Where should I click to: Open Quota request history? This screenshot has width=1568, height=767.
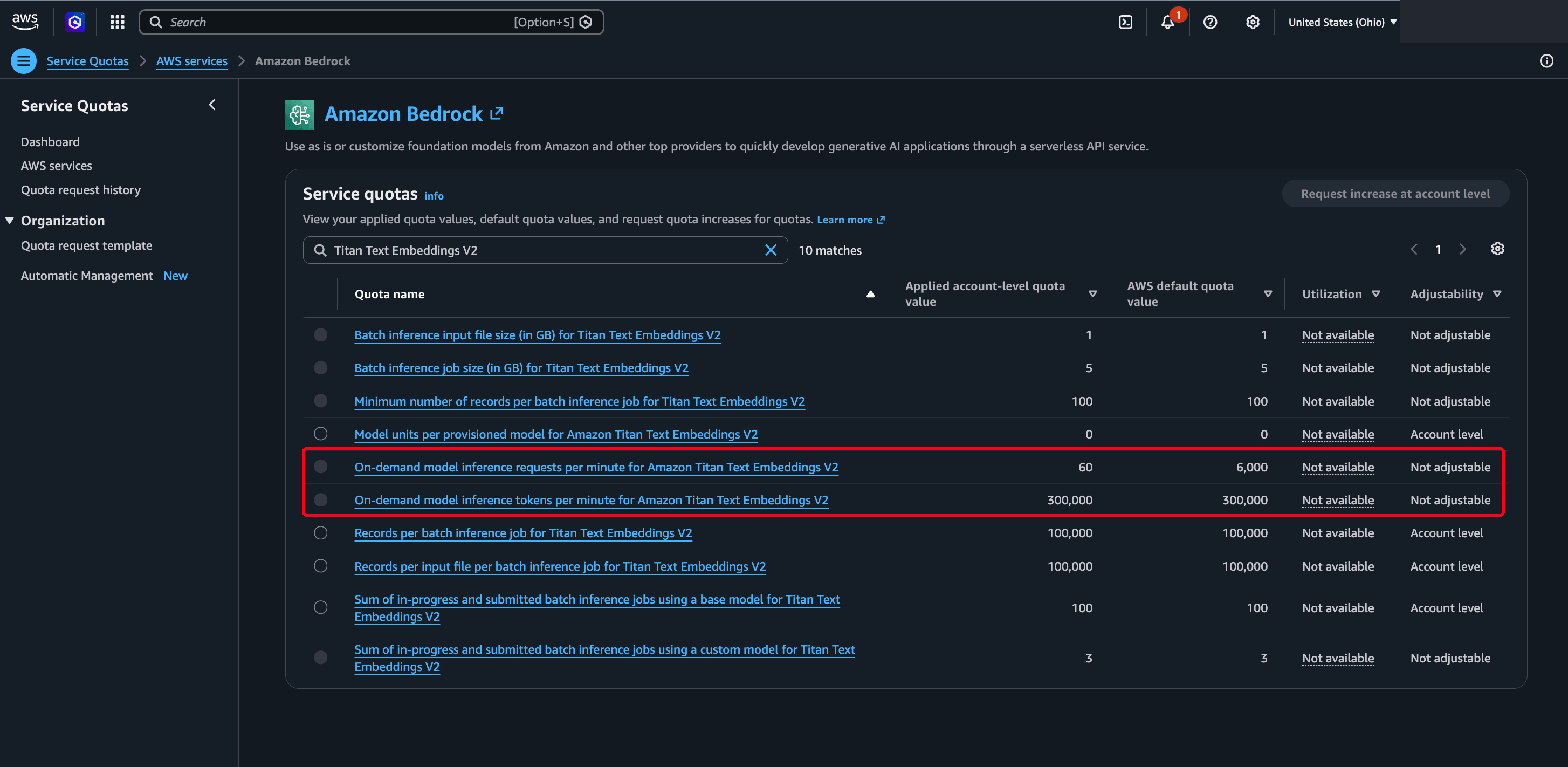(80, 190)
